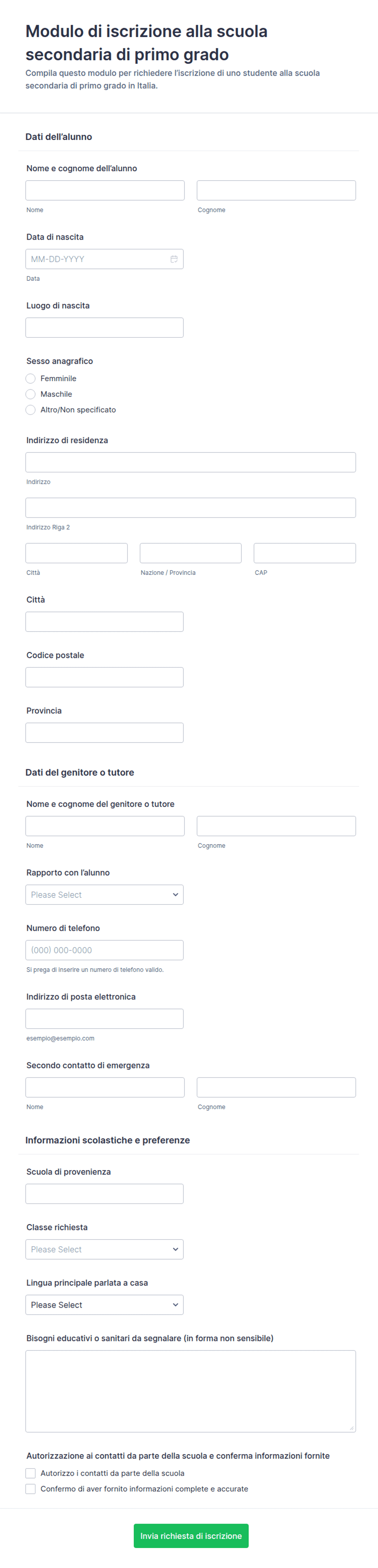
Task: Click the student's Cognome input field
Action: (276, 190)
